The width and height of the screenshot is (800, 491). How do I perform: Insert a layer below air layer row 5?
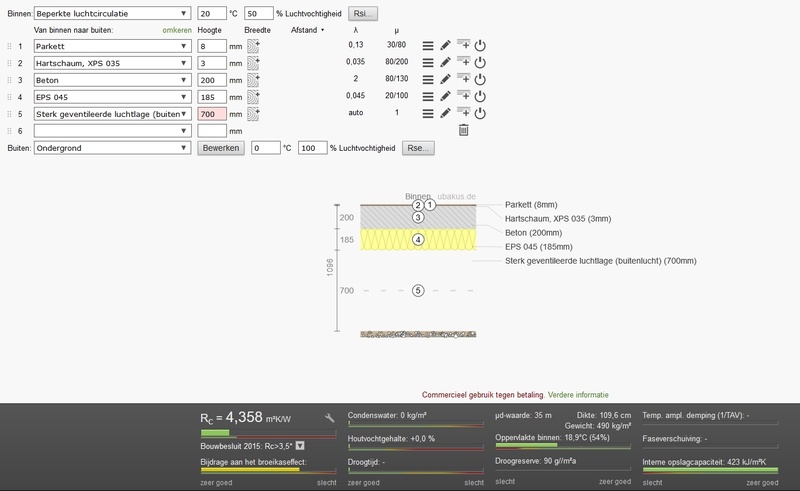pyautogui.click(x=463, y=112)
